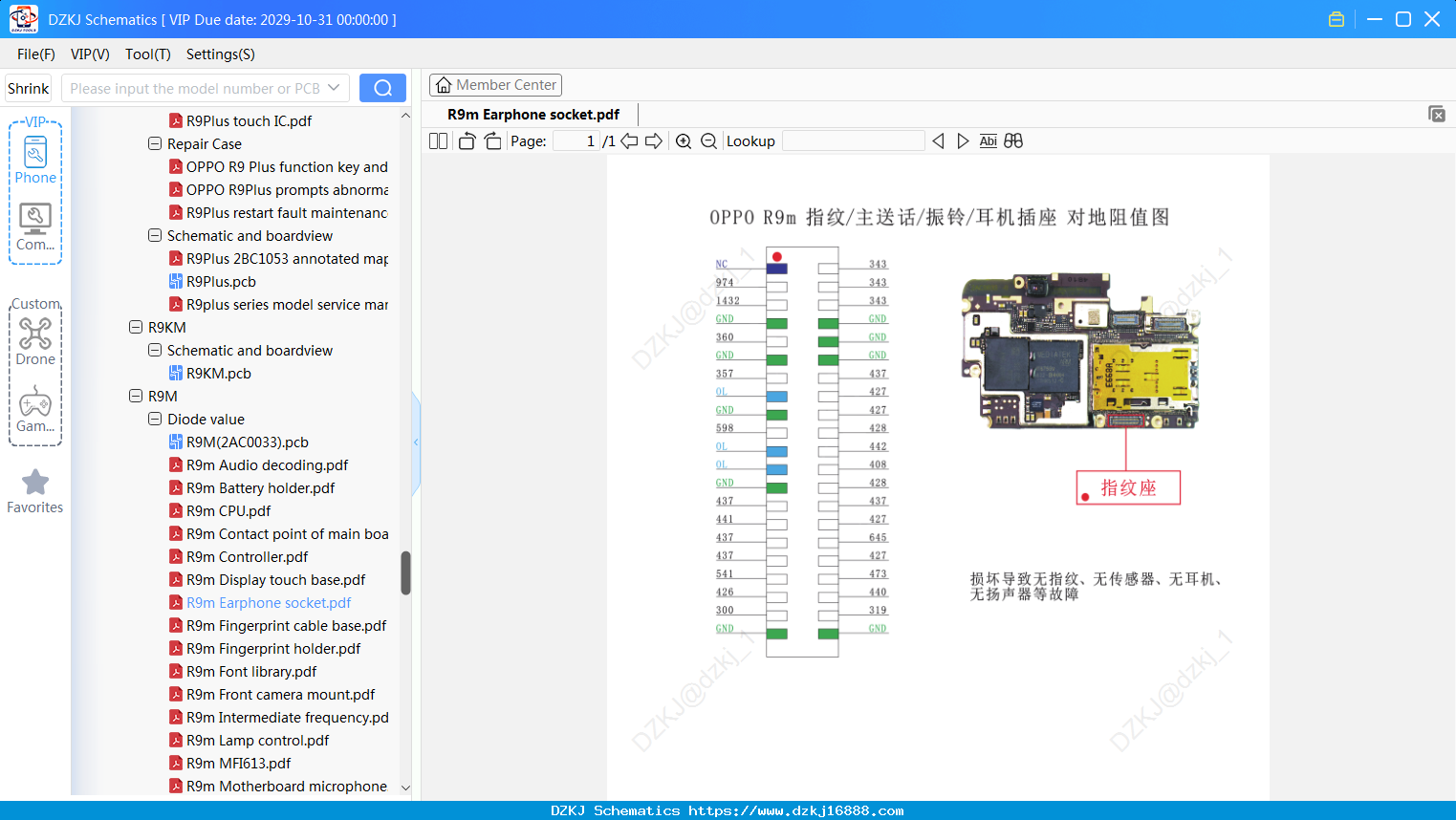Image resolution: width=1456 pixels, height=820 pixels.
Task: Click the PDF icon of R9m CPU.pdf
Action: point(176,511)
